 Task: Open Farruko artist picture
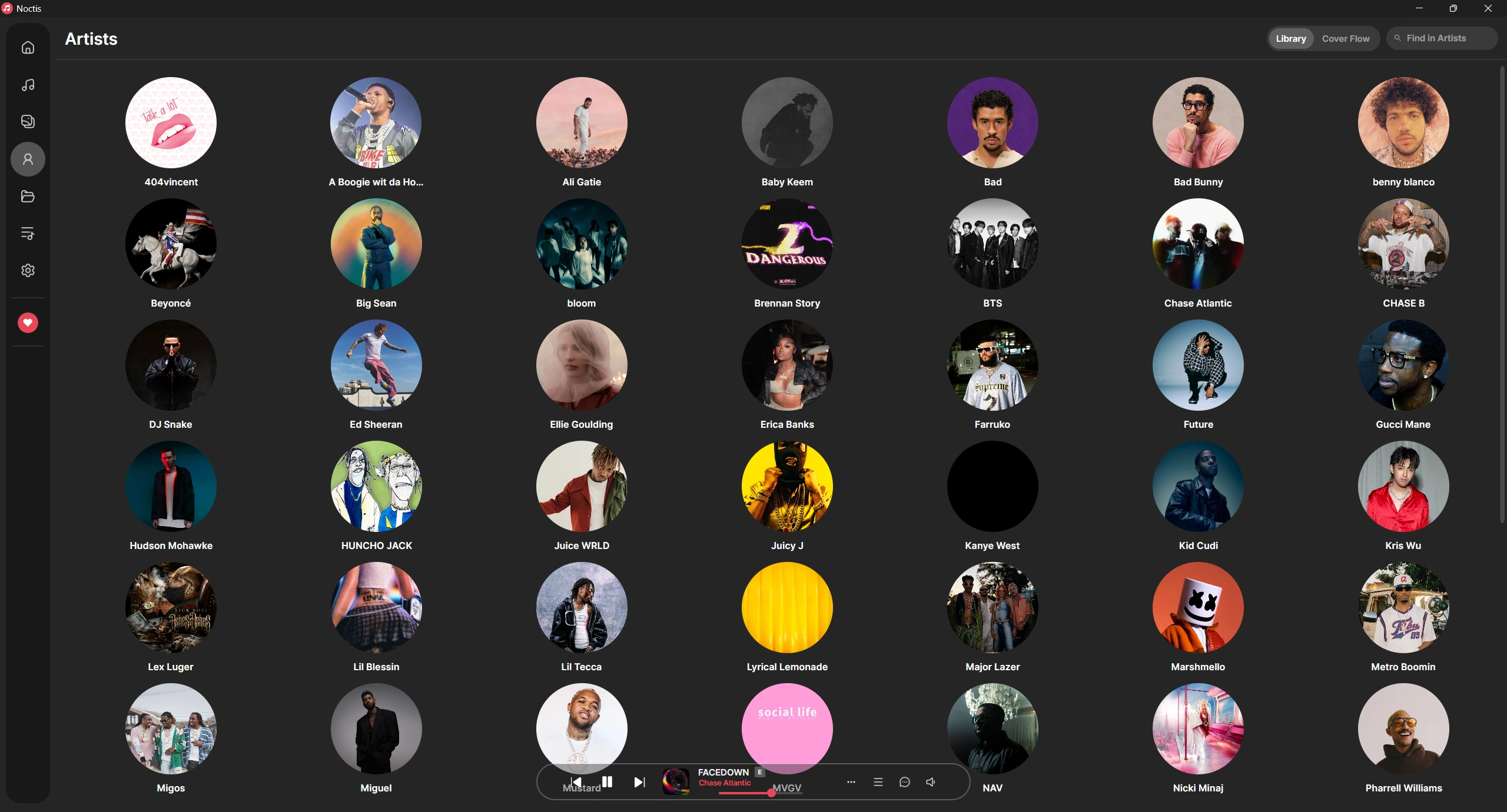(x=993, y=365)
